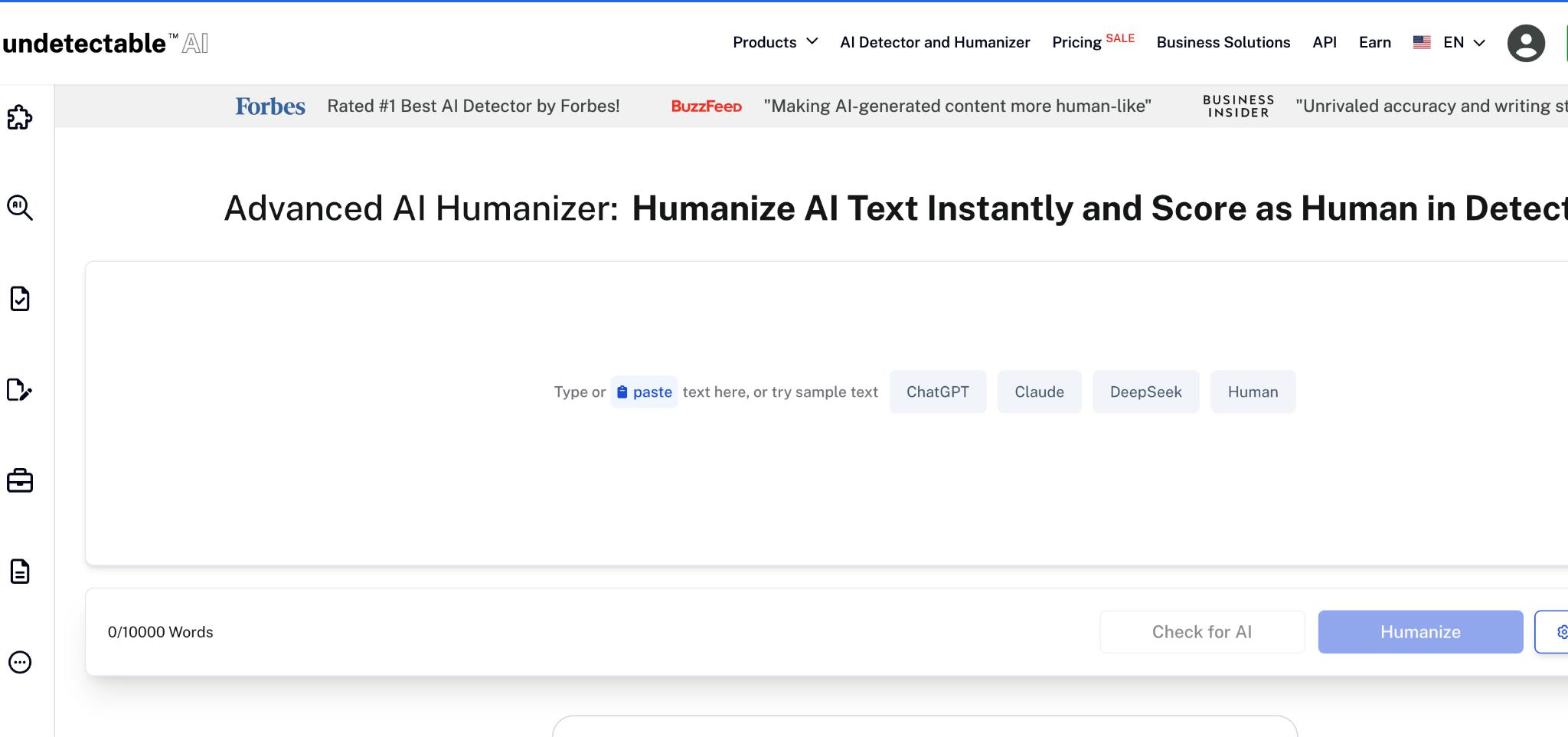Select the AI Detector magnifier icon in sidebar
Image resolution: width=1568 pixels, height=737 pixels.
pyautogui.click(x=21, y=208)
